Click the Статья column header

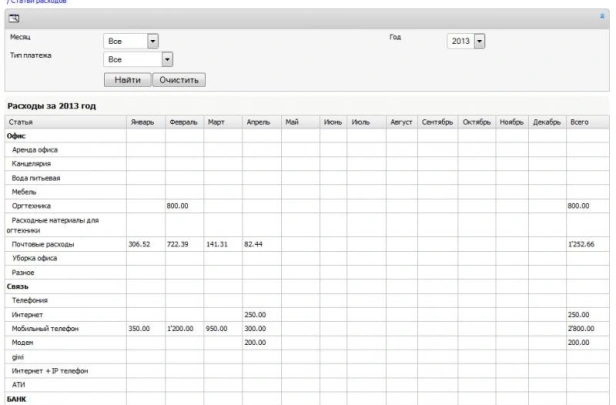[x=21, y=121]
